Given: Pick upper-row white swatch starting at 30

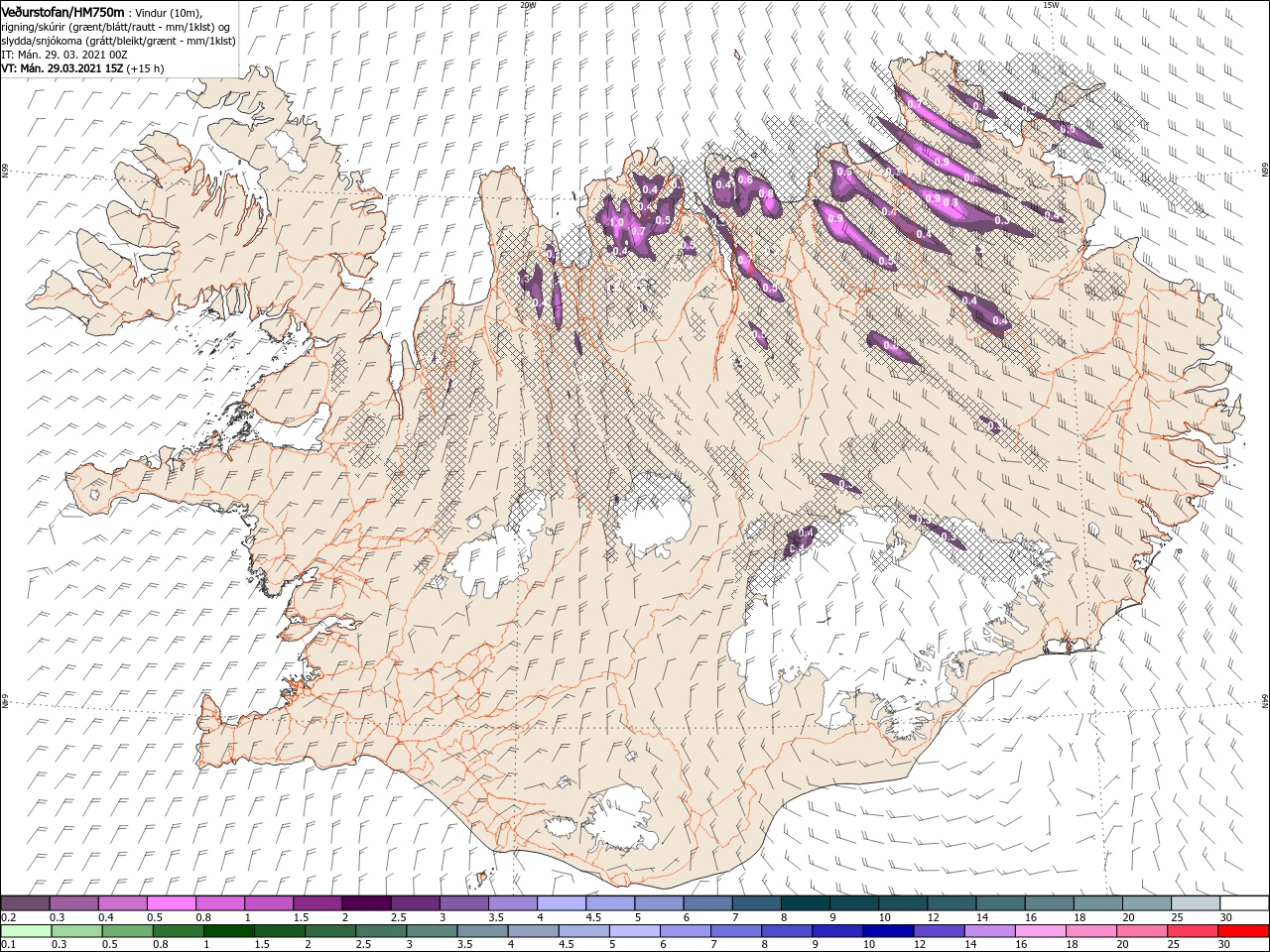Looking at the screenshot, I should (x=1244, y=903).
